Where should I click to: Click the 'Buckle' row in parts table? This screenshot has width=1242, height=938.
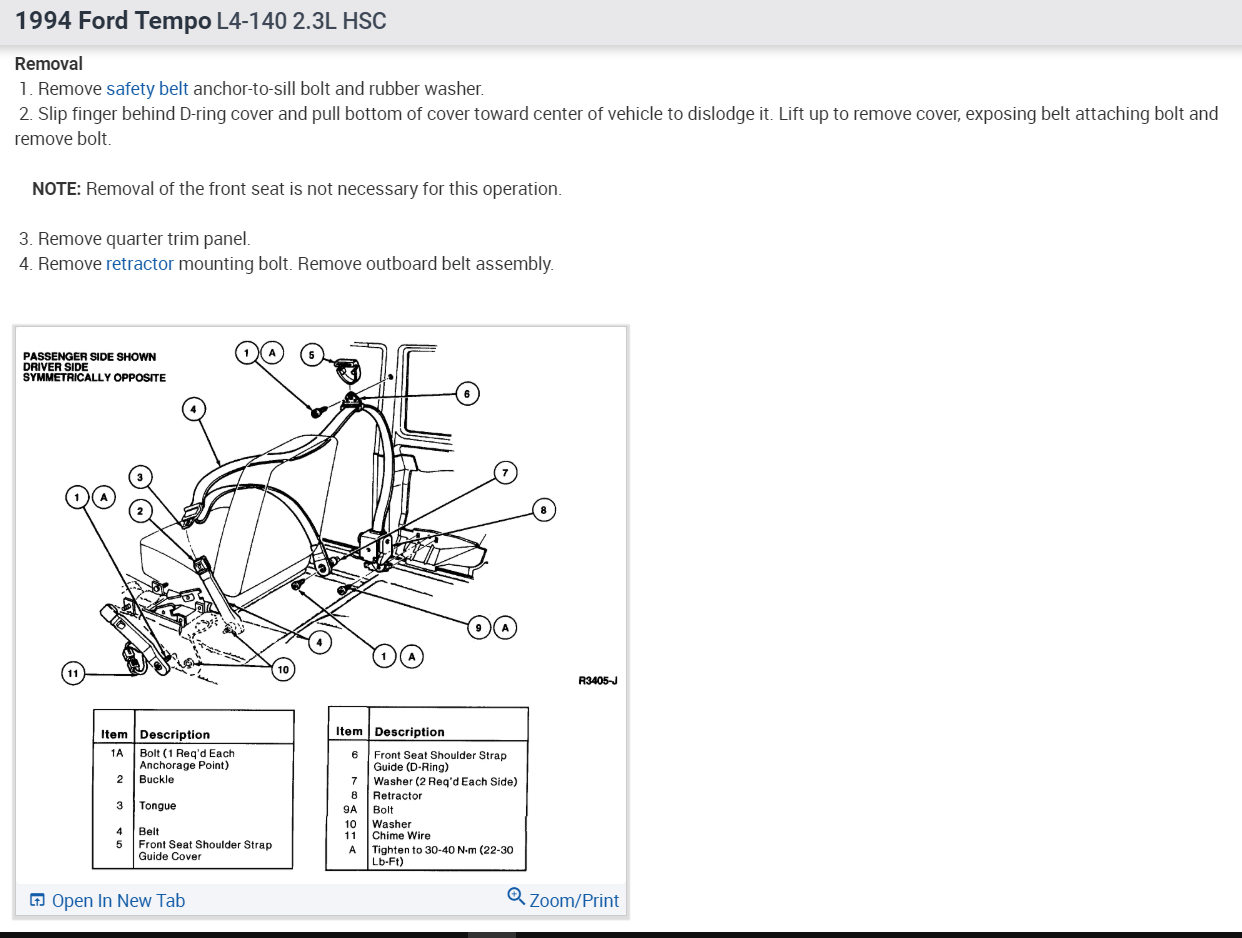pyautogui.click(x=157, y=780)
